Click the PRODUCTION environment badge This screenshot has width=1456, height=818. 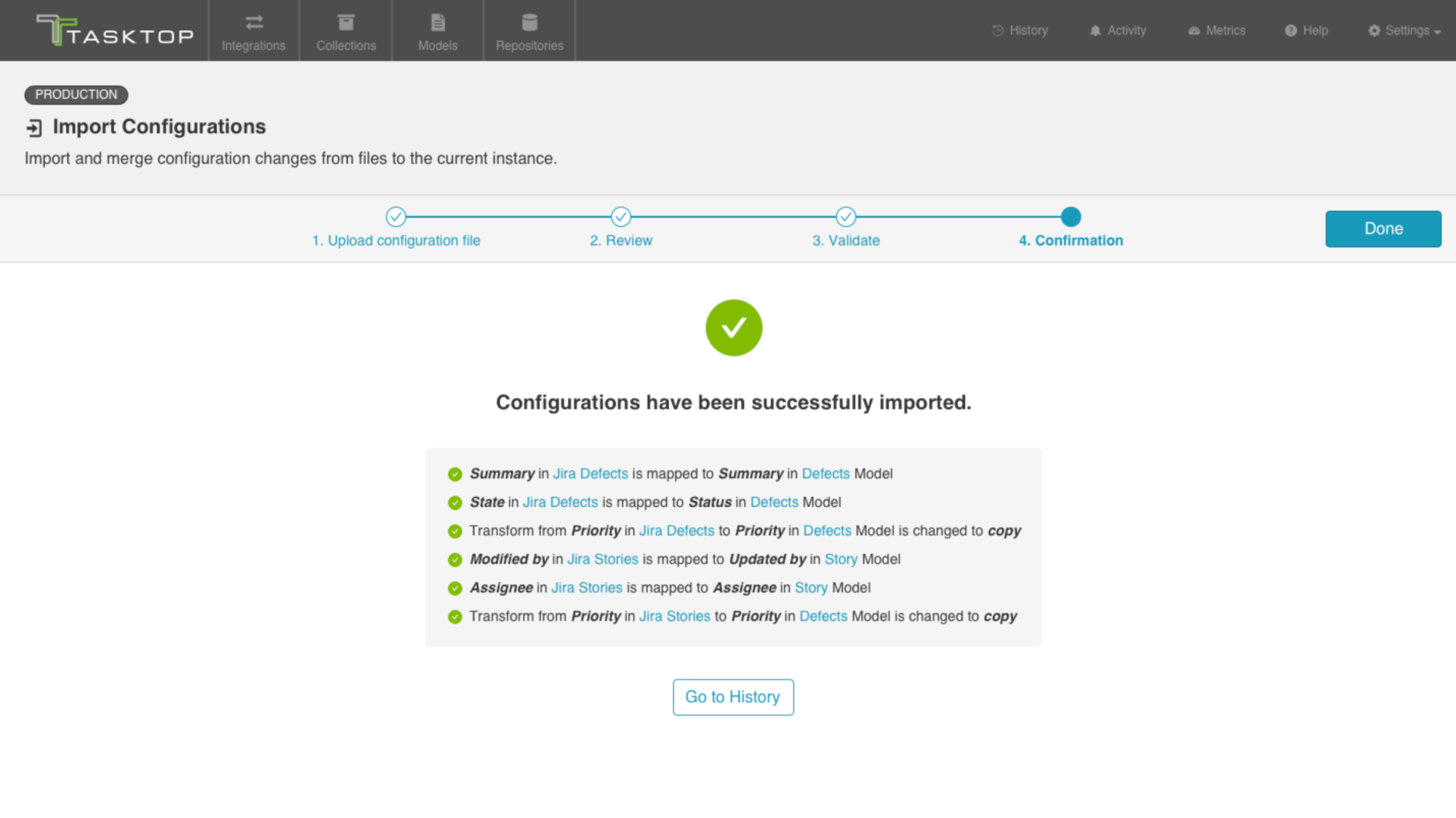(76, 94)
